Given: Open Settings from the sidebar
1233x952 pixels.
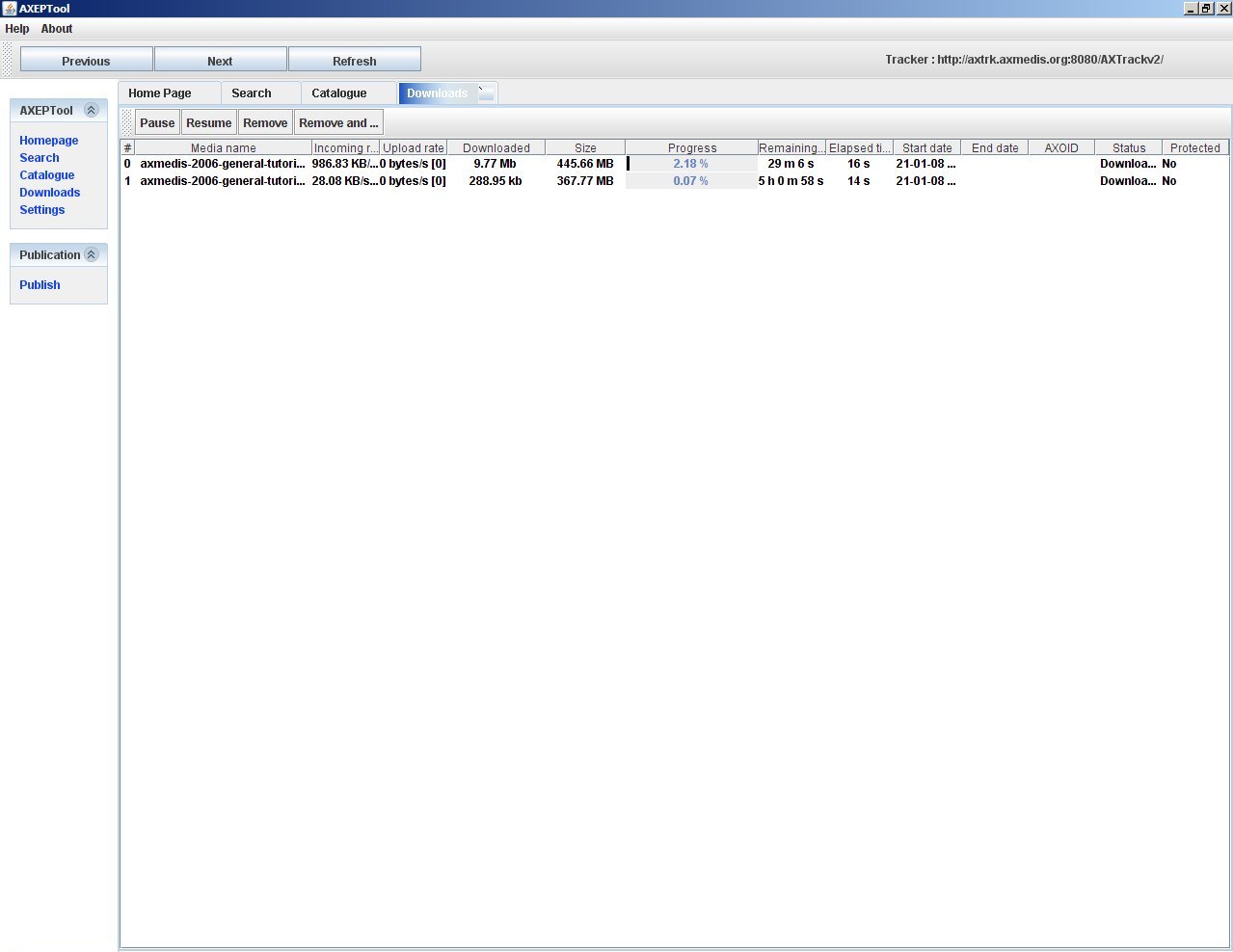Looking at the screenshot, I should [x=41, y=209].
